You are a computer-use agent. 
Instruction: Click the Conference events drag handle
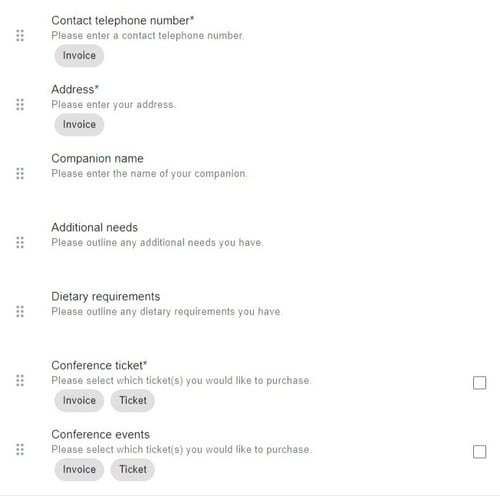tap(20, 449)
